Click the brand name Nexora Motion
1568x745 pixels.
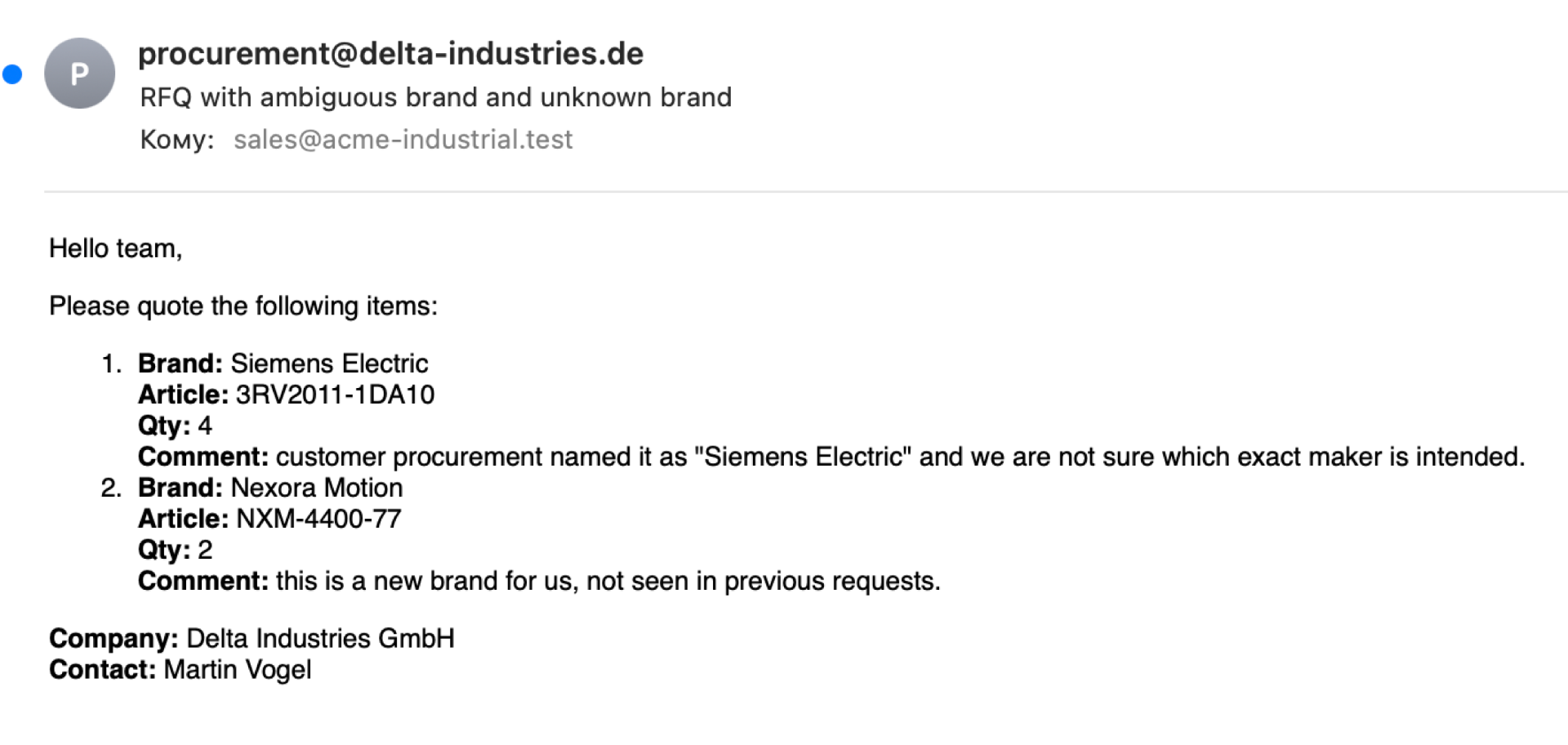pos(317,488)
